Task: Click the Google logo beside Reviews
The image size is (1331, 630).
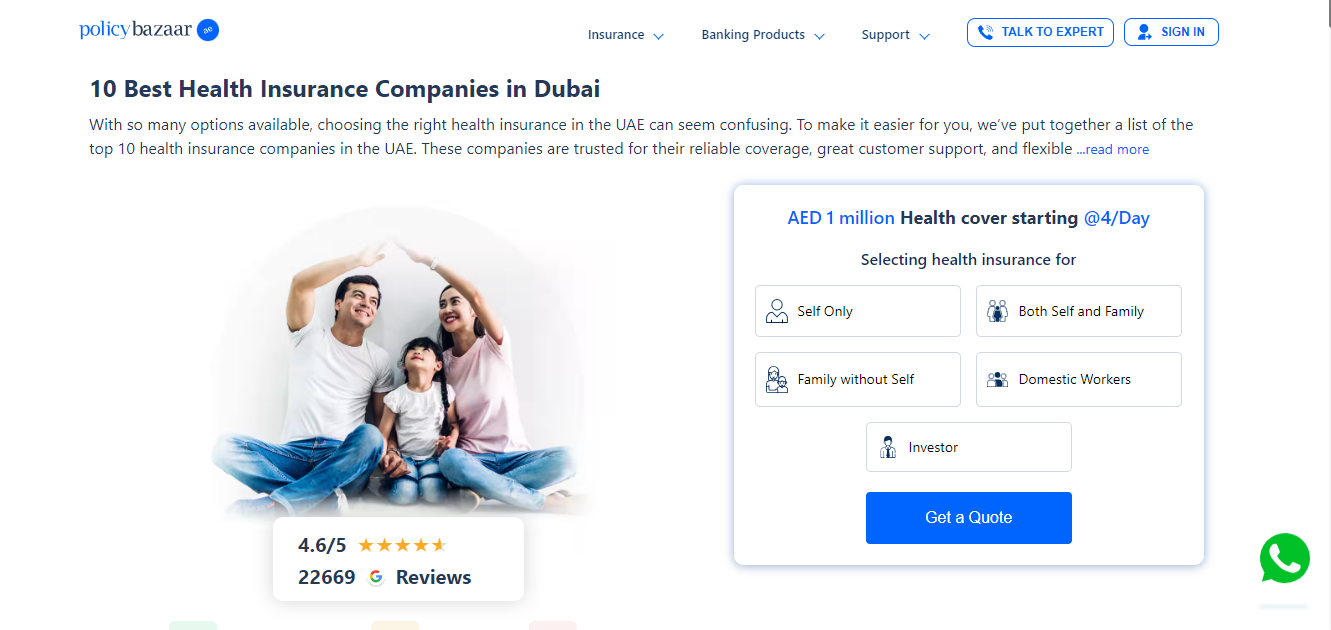Action: point(376,577)
